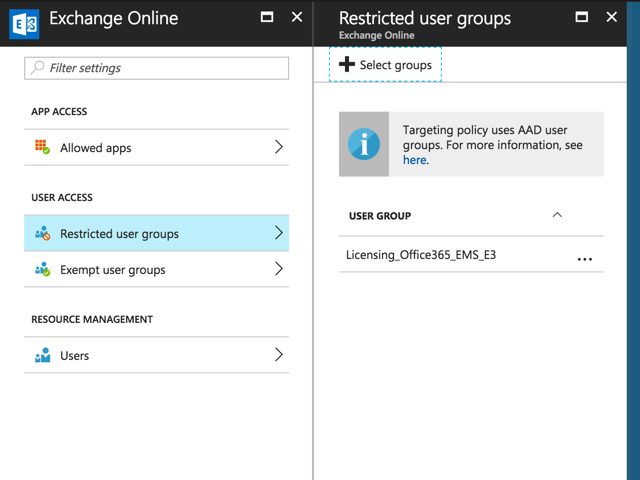Image resolution: width=640 pixels, height=480 pixels.
Task: Click the Exempt user groups icon
Action: 42,269
